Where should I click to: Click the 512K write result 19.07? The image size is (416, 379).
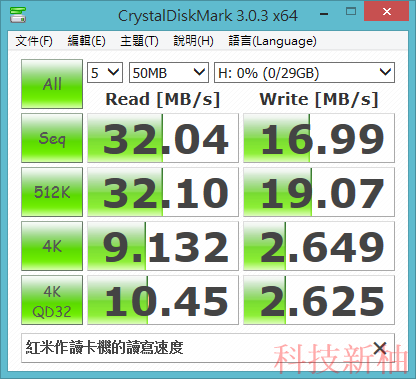click(319, 192)
